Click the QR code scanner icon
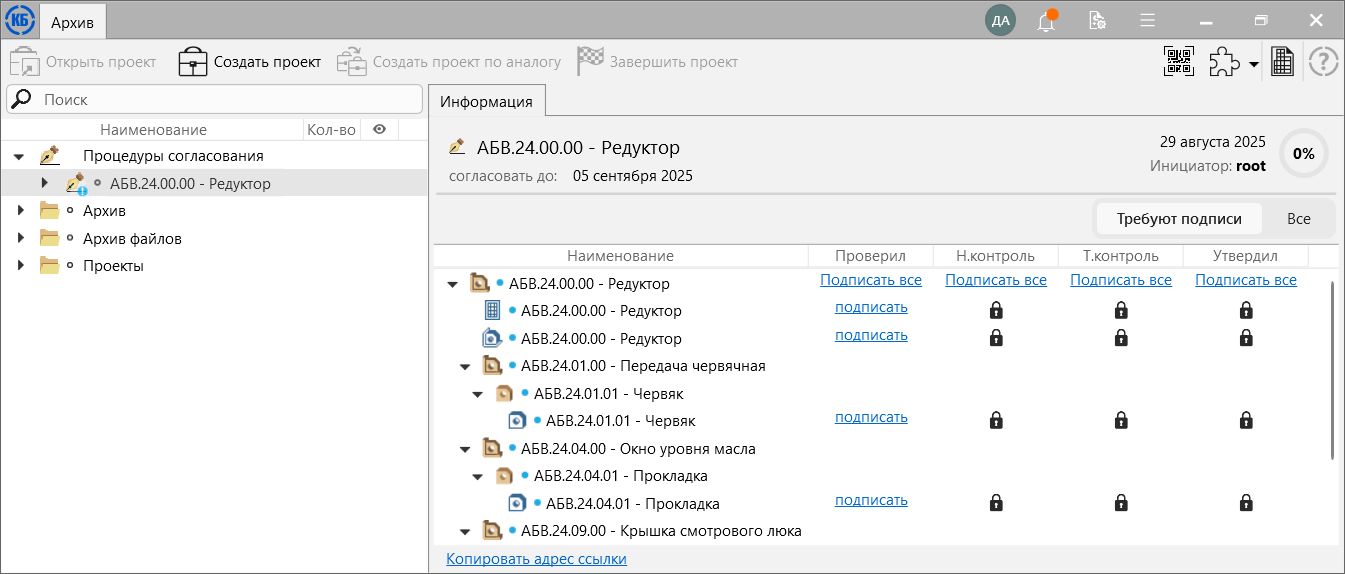Image resolution: width=1345 pixels, height=574 pixels. (x=1179, y=62)
